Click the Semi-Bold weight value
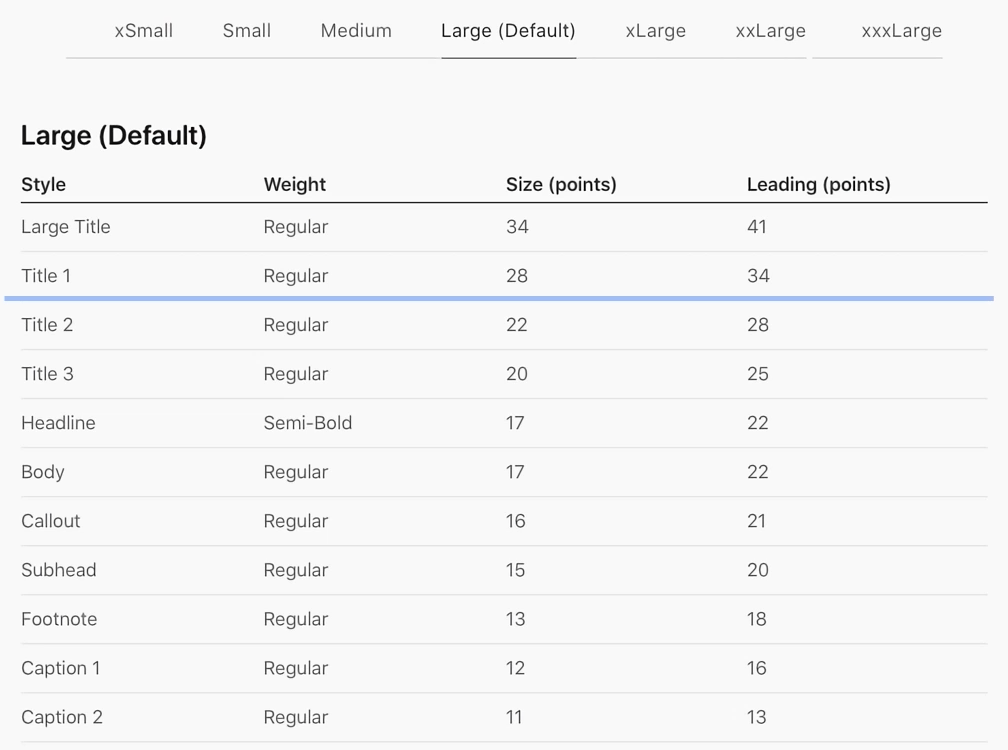 pos(308,423)
